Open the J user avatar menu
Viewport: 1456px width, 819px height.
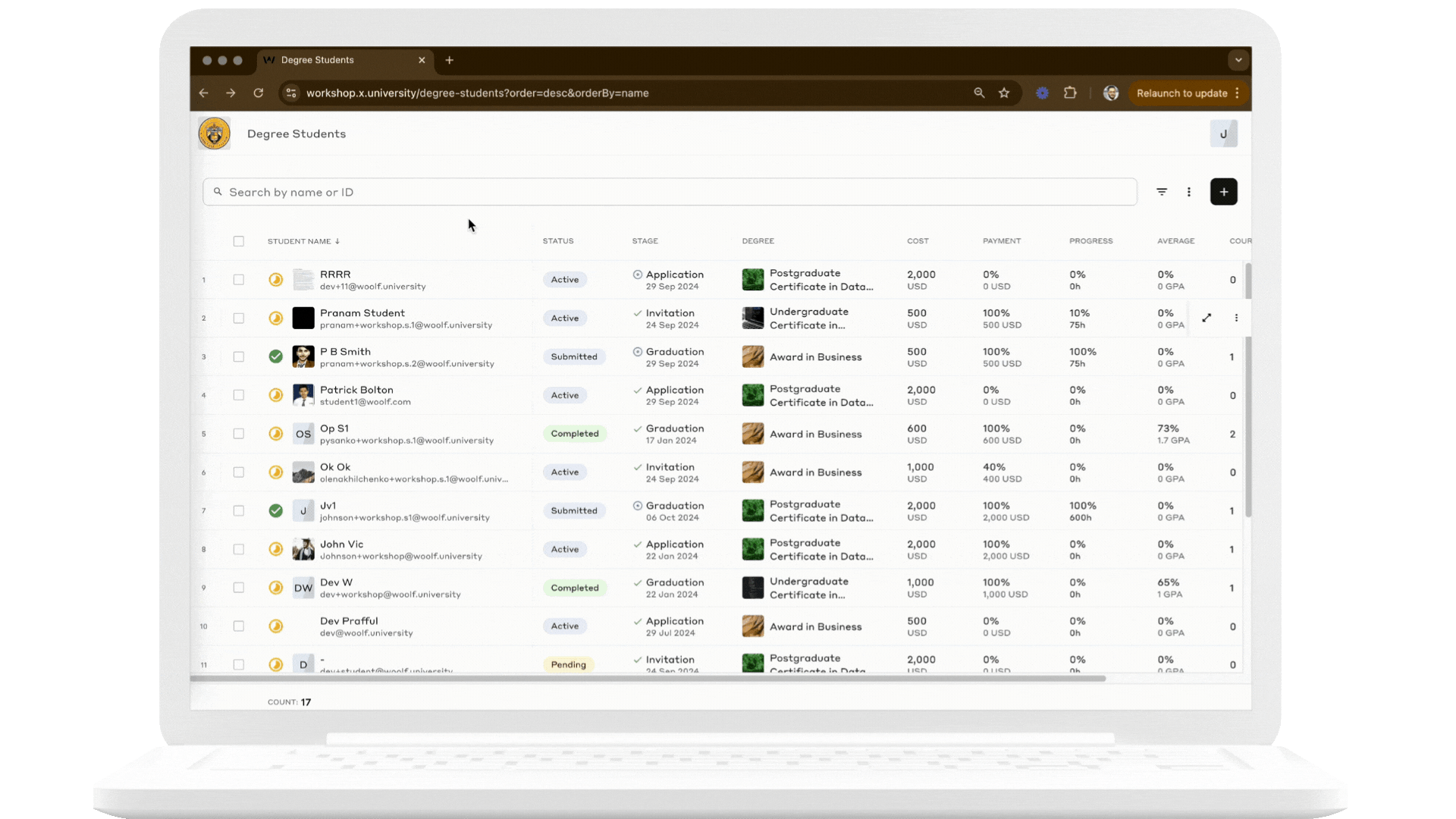click(x=1223, y=133)
